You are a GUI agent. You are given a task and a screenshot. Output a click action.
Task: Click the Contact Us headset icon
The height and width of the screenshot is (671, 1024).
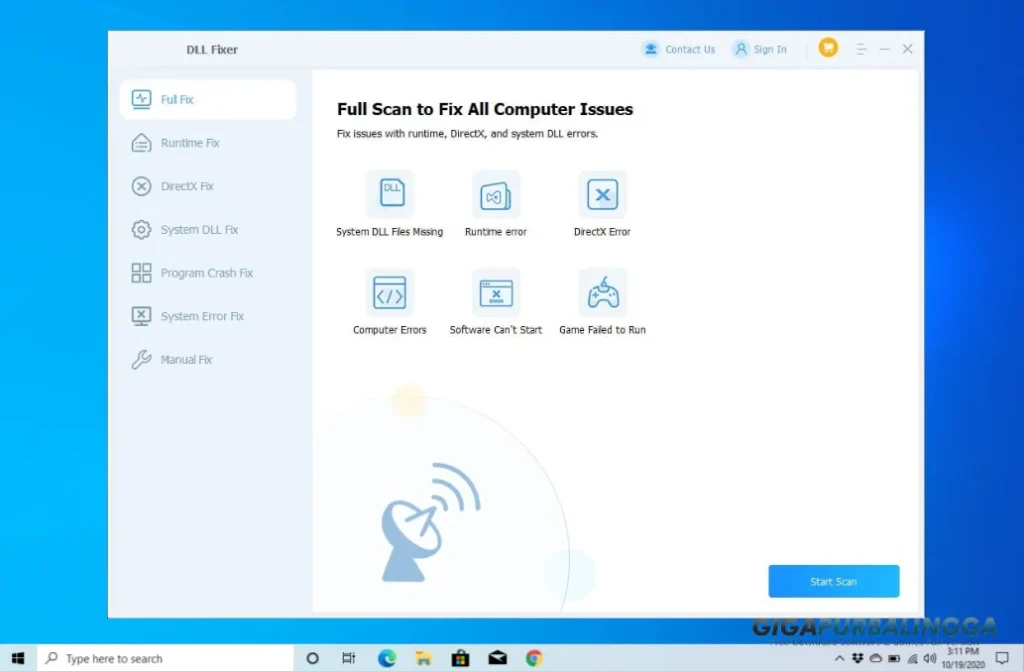click(x=652, y=48)
